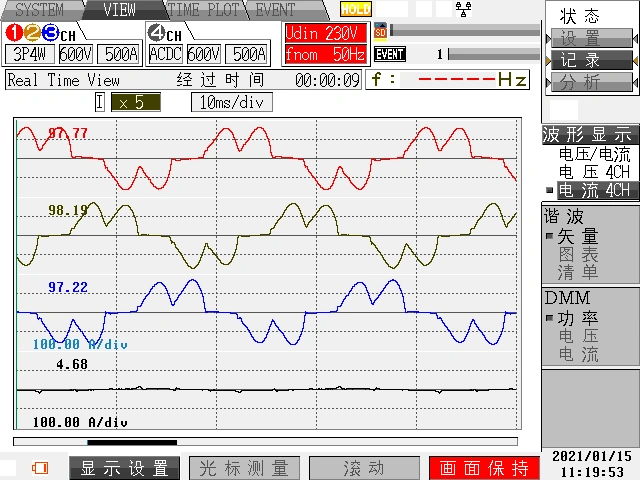Click the SD card capacity bar
The height and width of the screenshot is (480, 640).
[465, 30]
